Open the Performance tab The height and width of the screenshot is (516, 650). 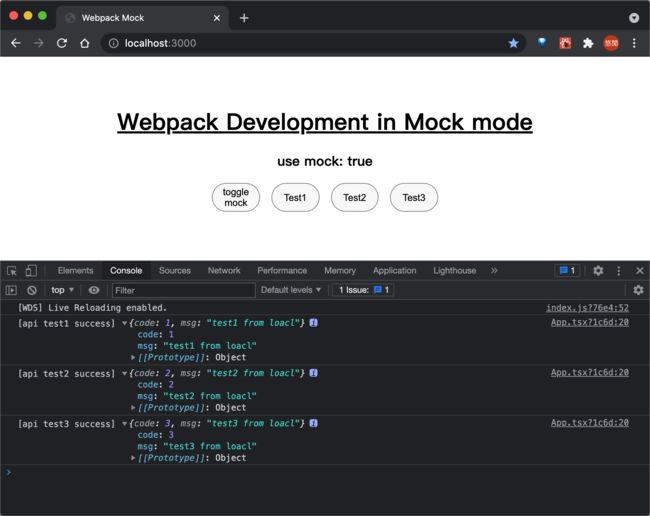pos(282,271)
